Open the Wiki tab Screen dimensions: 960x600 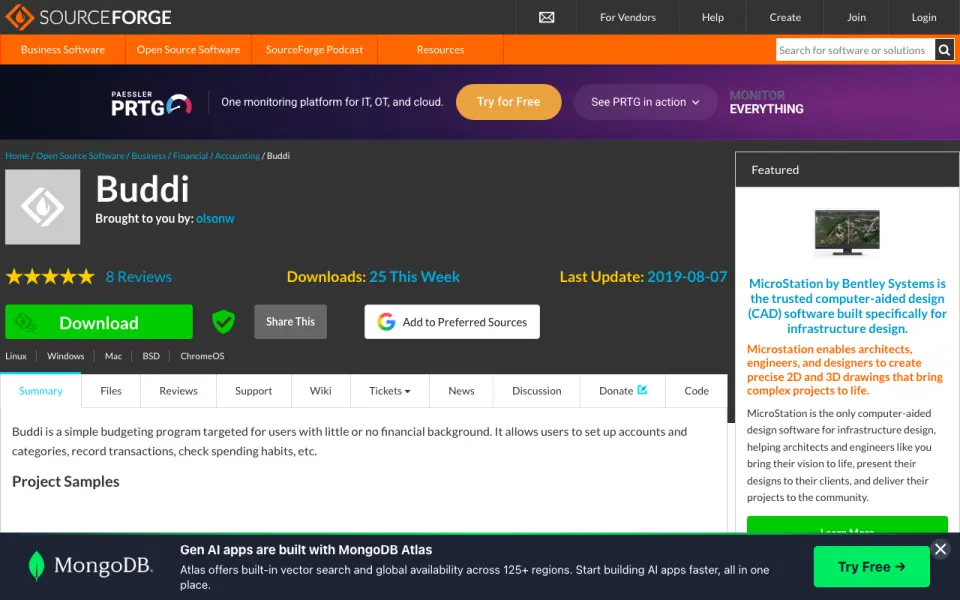point(320,391)
